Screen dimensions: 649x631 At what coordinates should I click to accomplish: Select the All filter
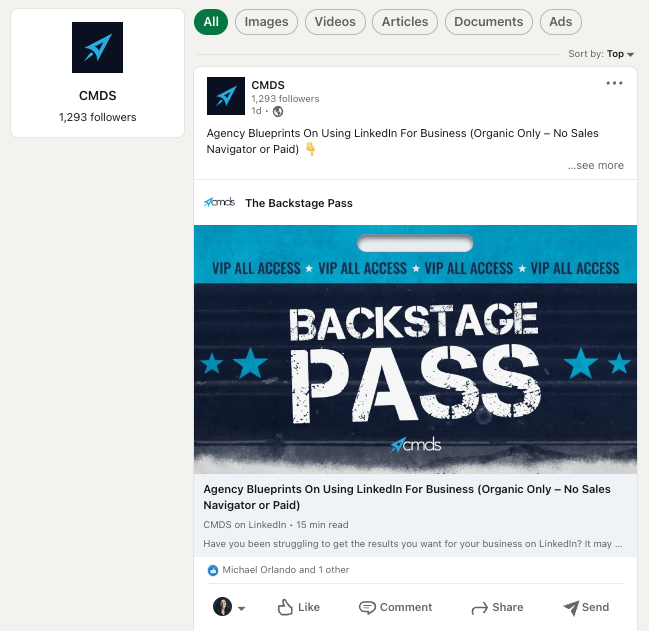pyautogui.click(x=211, y=22)
